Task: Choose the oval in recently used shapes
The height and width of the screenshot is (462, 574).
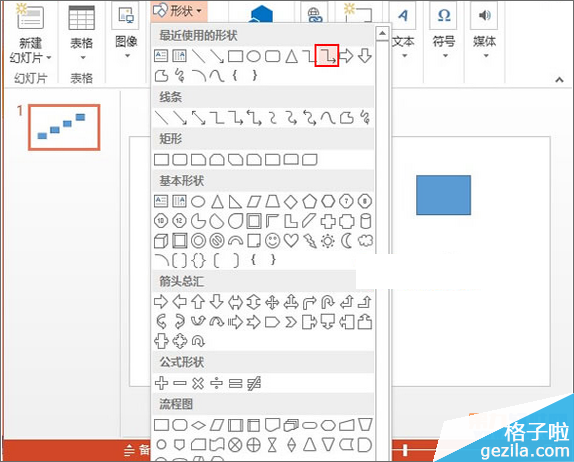Action: 254,56
